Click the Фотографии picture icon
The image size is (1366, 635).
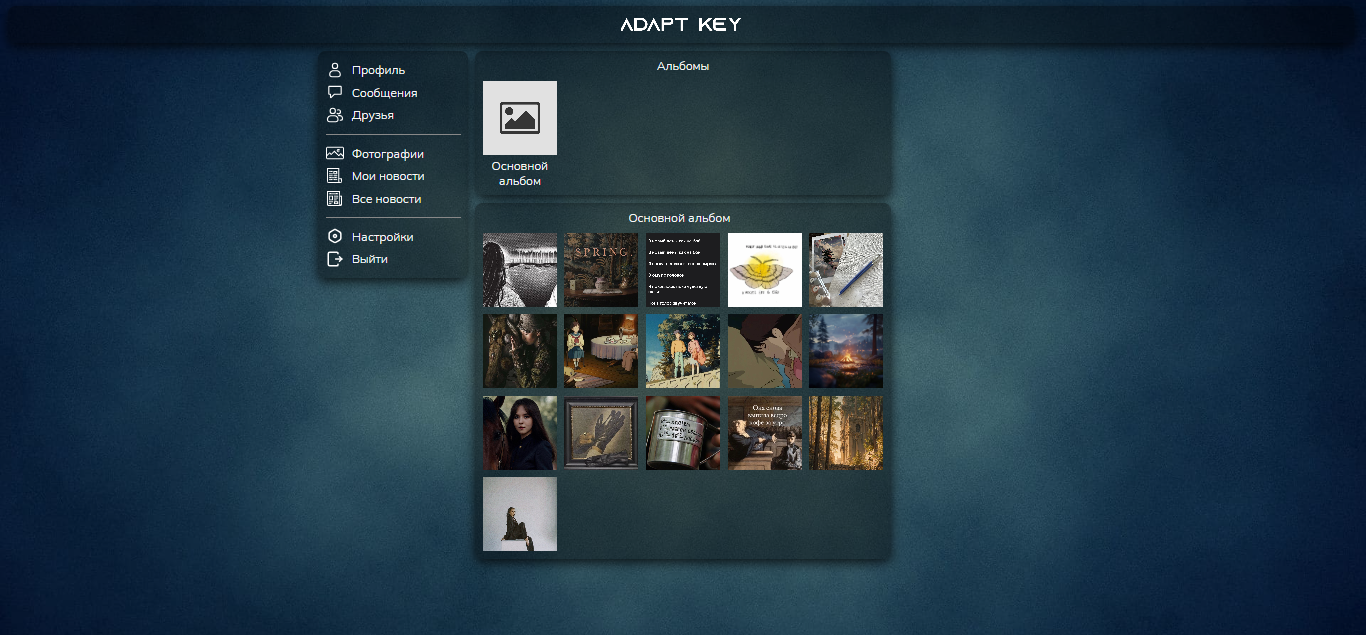335,153
